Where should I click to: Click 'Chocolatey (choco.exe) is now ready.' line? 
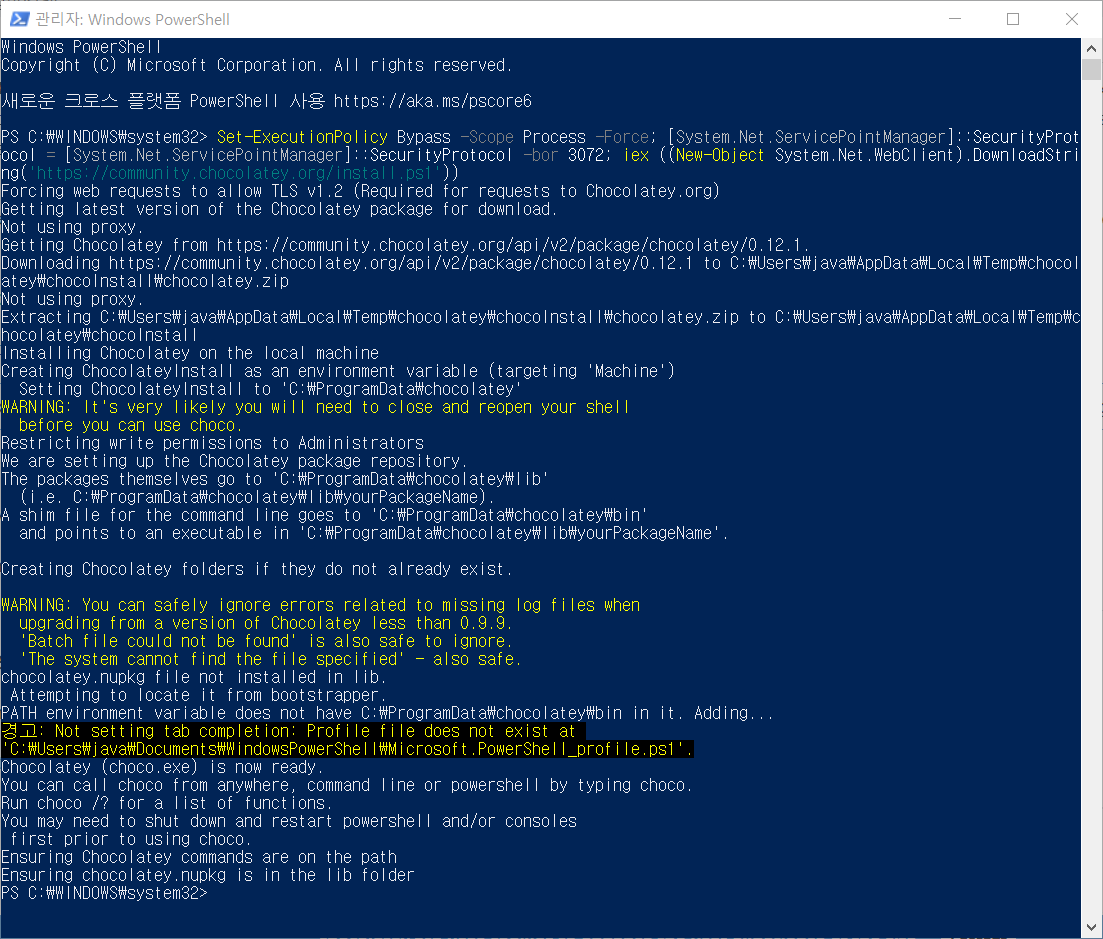[162, 767]
